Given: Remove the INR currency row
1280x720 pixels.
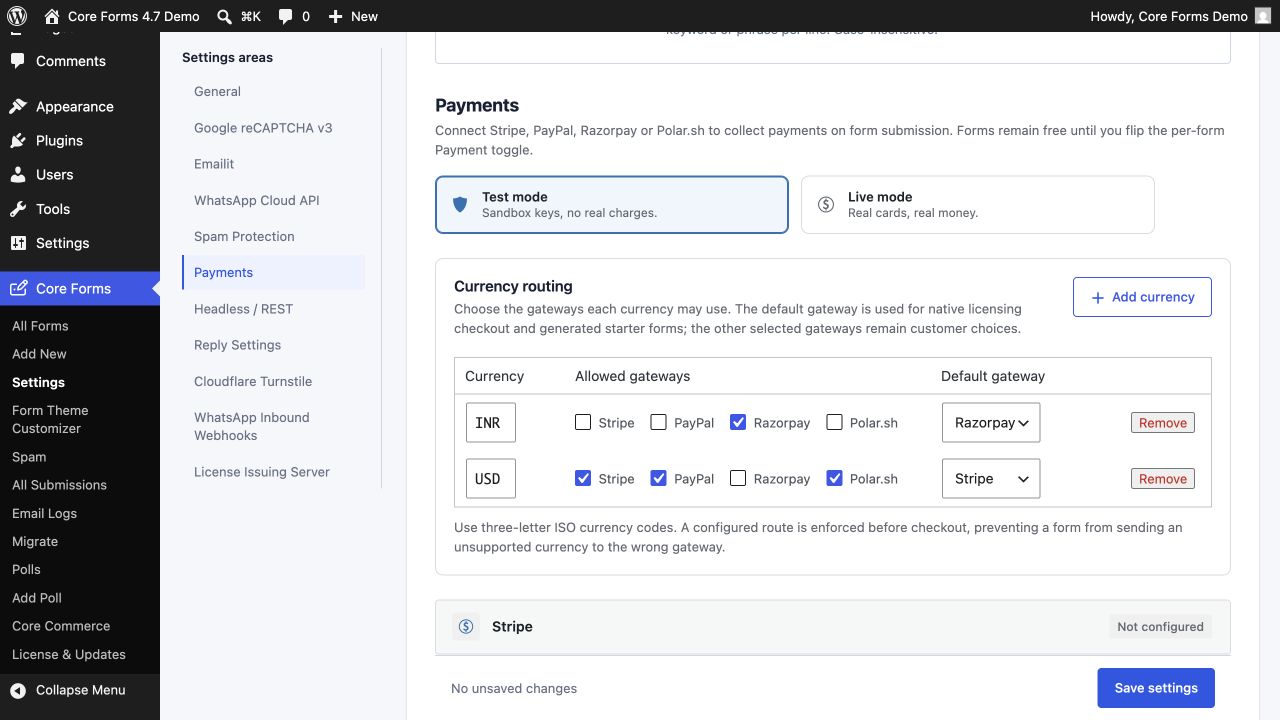Looking at the screenshot, I should pos(1162,422).
